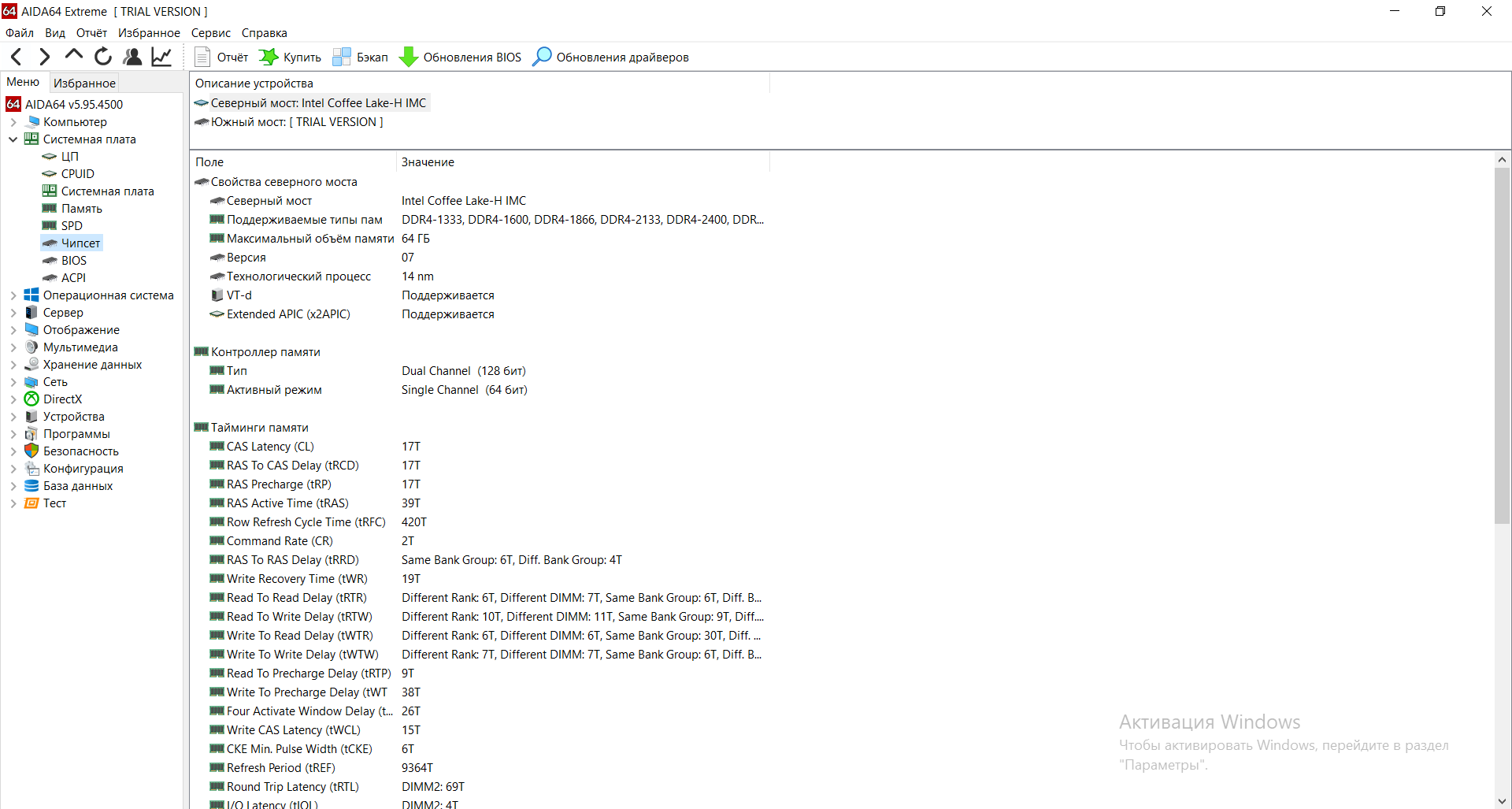Collapse the Системная плата tree node
1512x809 pixels.
tap(13, 139)
